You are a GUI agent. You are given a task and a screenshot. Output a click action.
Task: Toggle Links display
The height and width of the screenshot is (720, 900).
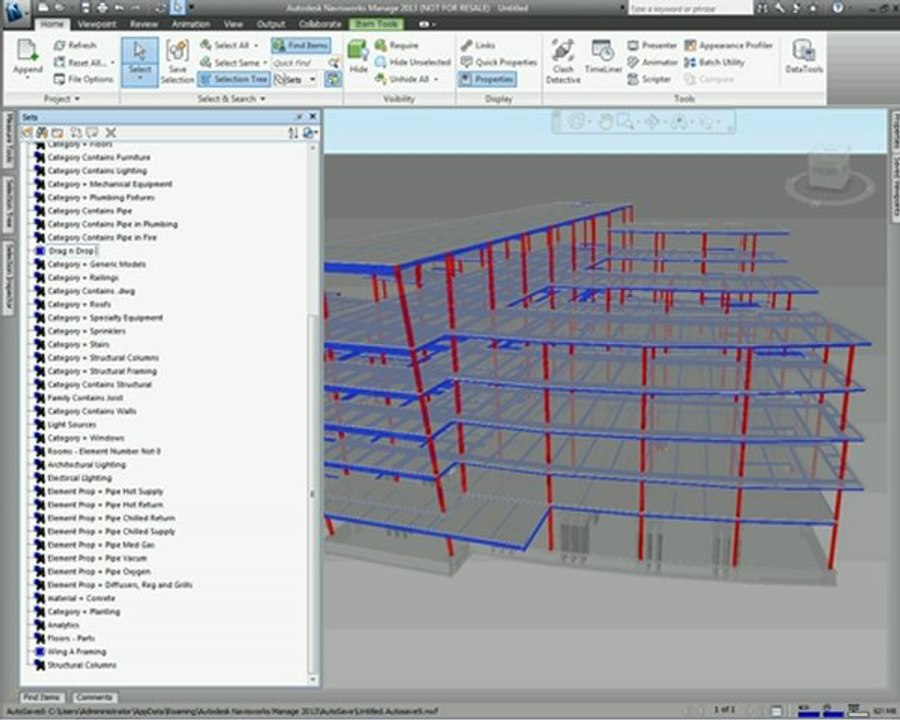[x=478, y=45]
